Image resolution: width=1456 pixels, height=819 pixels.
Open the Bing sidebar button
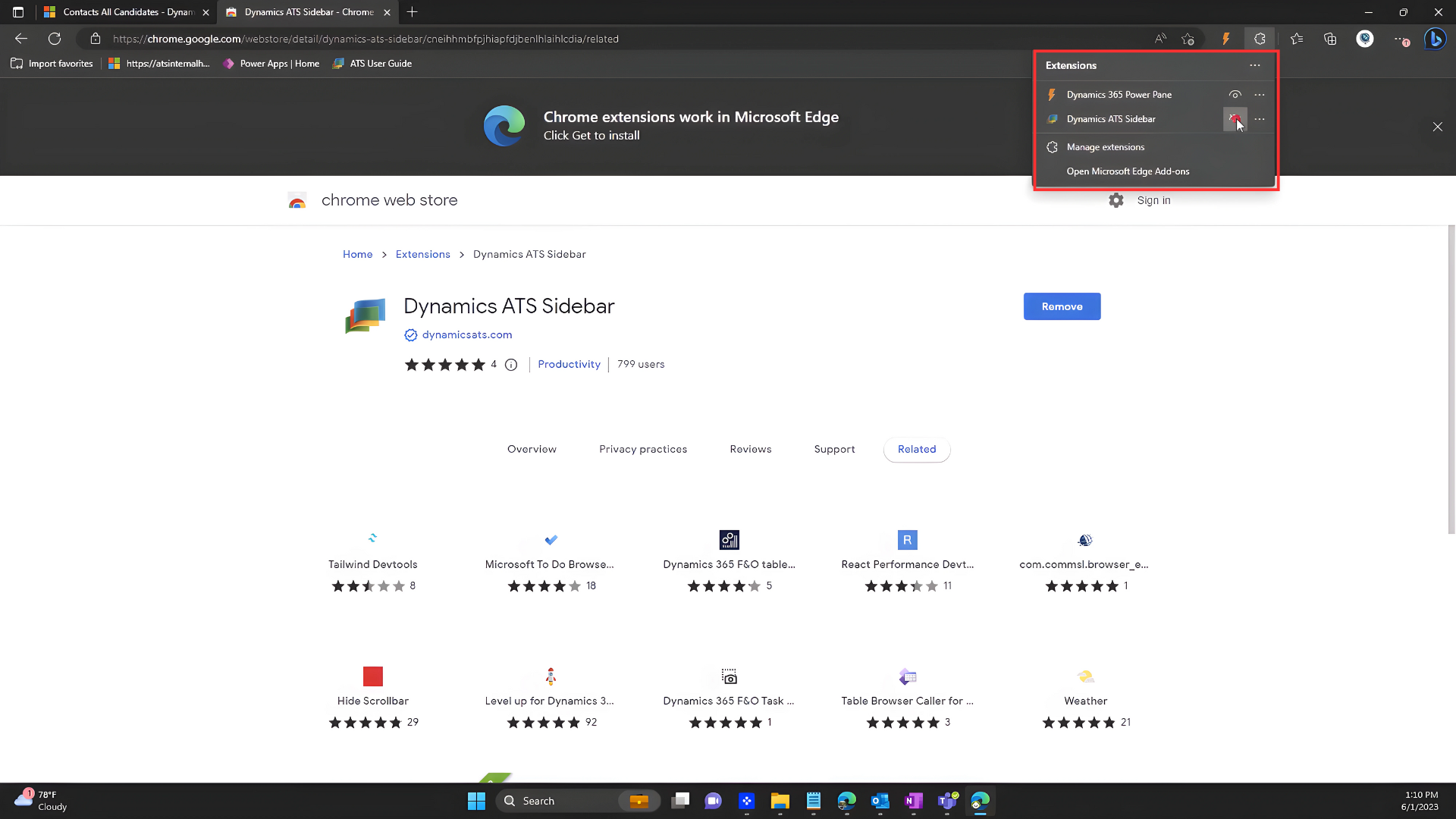click(x=1435, y=39)
